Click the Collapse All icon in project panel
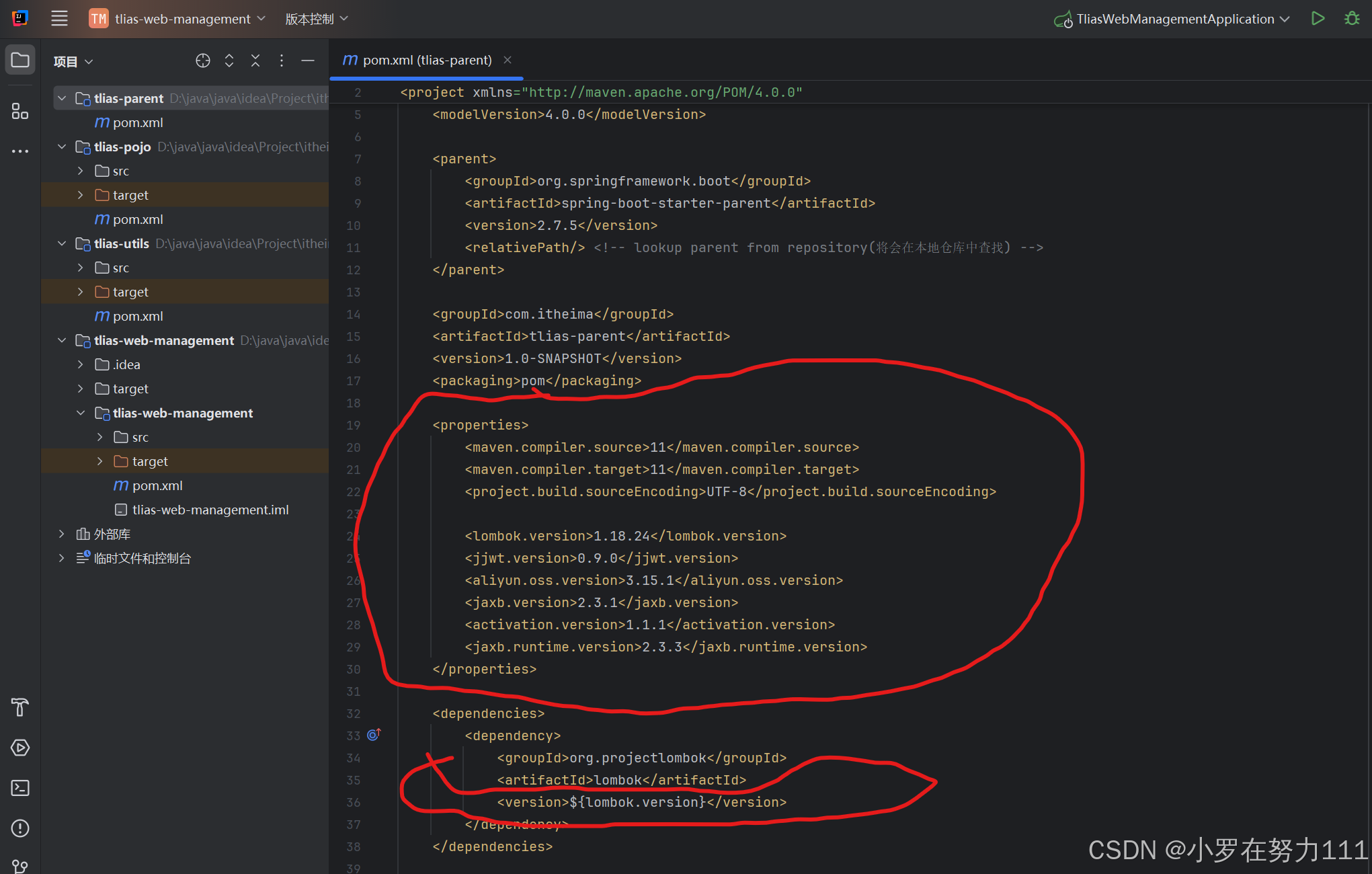This screenshot has height=874, width=1372. pyautogui.click(x=255, y=61)
